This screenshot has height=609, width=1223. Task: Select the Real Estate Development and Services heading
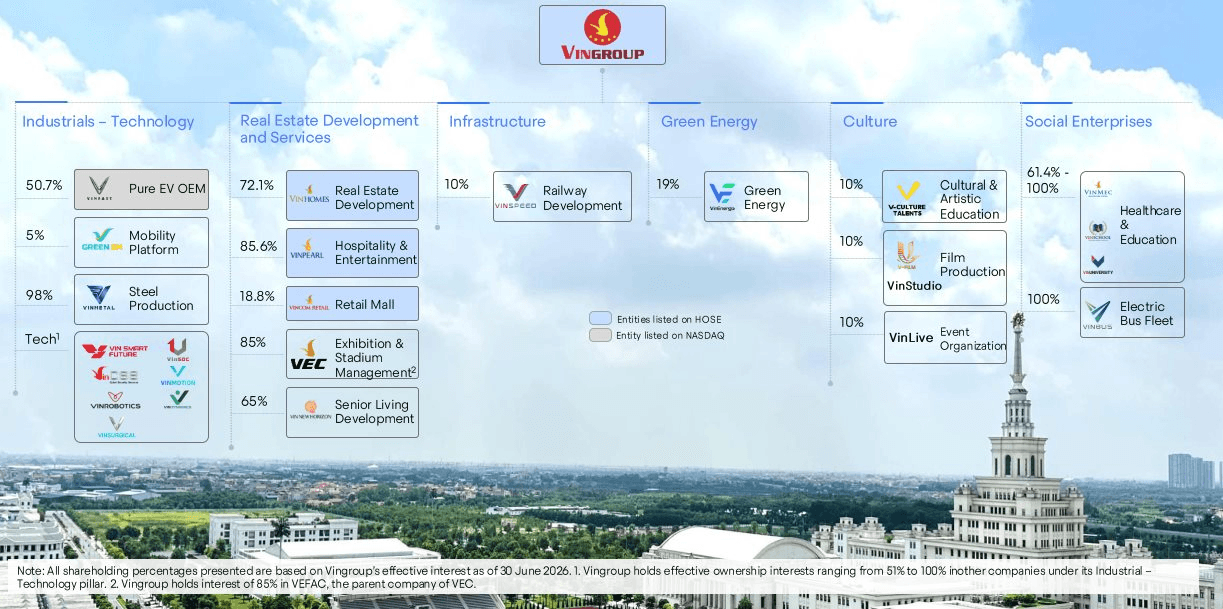[329, 129]
